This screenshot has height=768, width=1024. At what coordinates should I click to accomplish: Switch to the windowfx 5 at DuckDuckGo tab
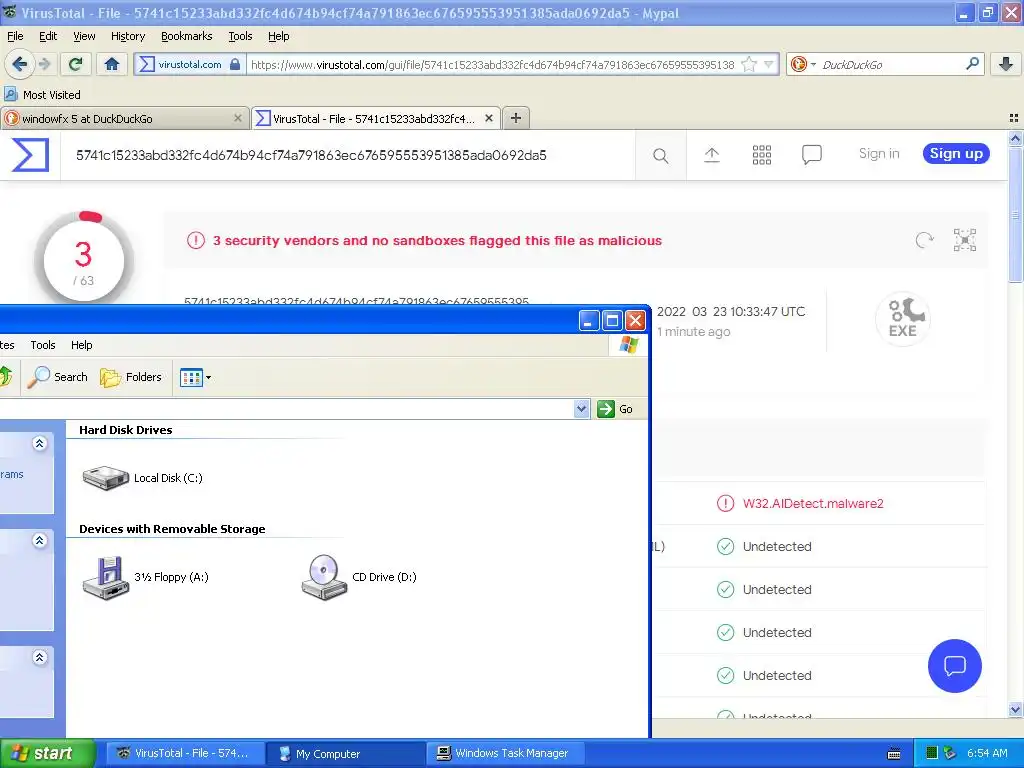(x=124, y=119)
